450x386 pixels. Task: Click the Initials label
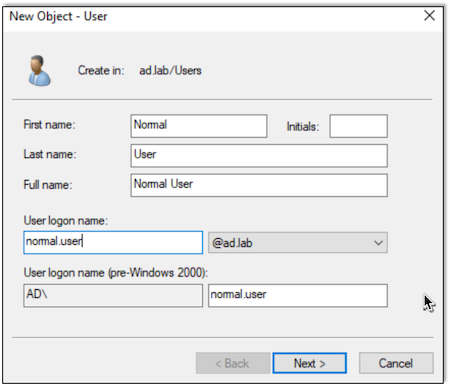coord(303,127)
